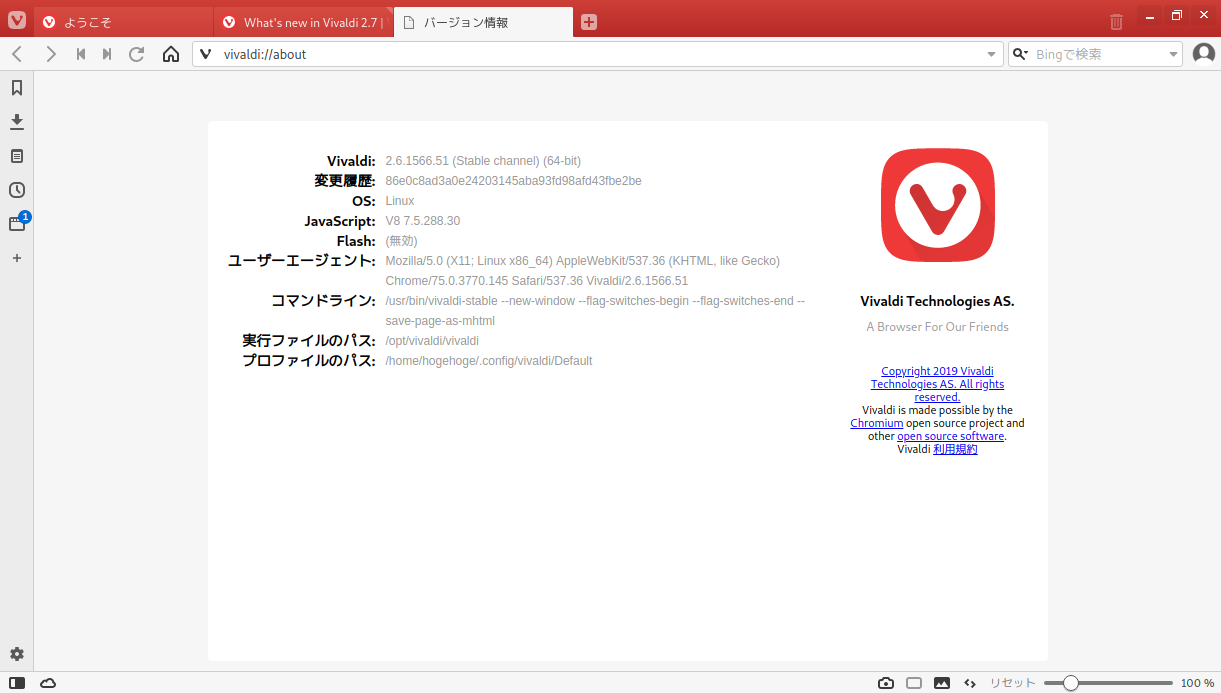Viewport: 1221px width, 693px height.
Task: Click the Vivaldi Technologies AS. heading
Action: point(937,301)
